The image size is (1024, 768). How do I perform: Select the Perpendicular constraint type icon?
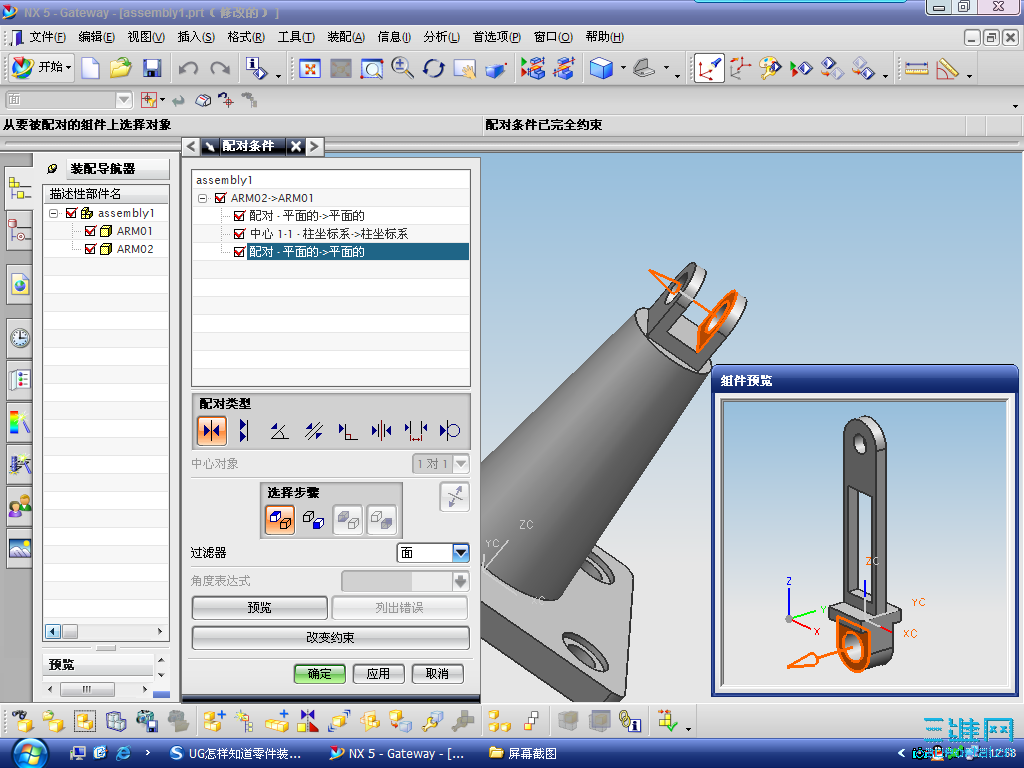pos(347,431)
